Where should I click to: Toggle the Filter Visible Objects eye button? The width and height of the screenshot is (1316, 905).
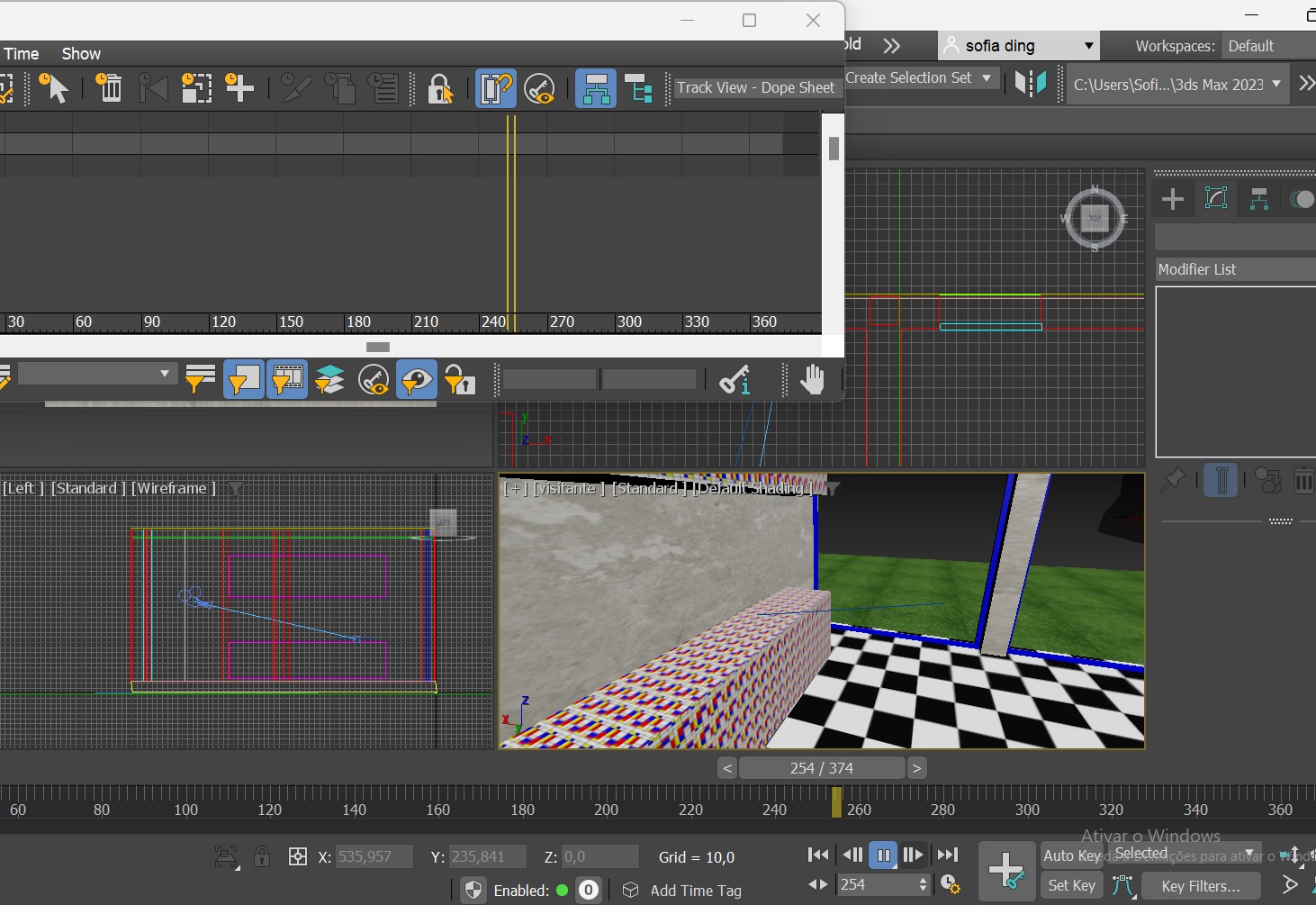point(416,379)
